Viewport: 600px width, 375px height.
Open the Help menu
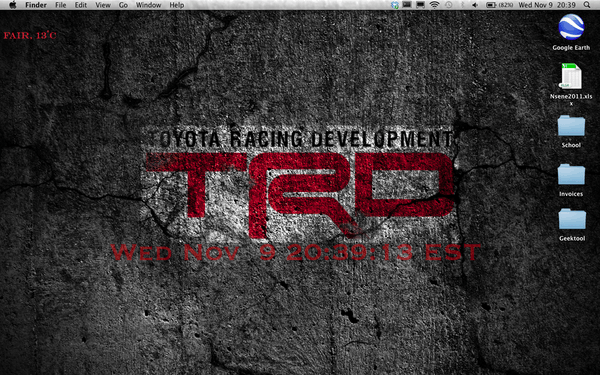click(x=177, y=5)
